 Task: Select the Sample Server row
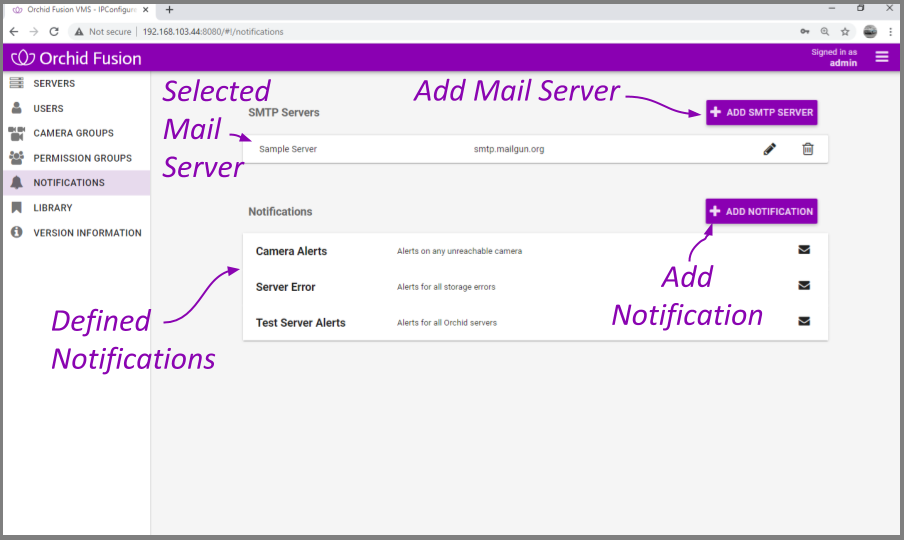535,149
